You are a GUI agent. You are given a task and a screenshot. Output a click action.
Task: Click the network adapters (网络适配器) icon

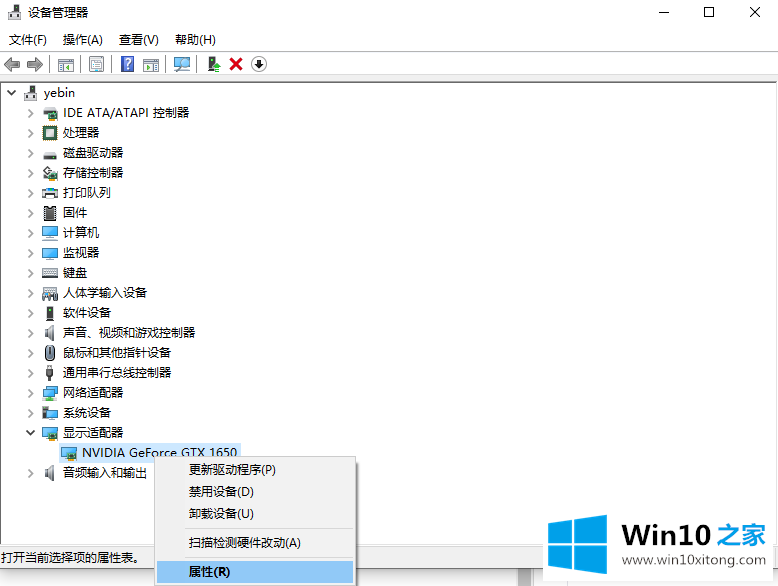[50, 393]
